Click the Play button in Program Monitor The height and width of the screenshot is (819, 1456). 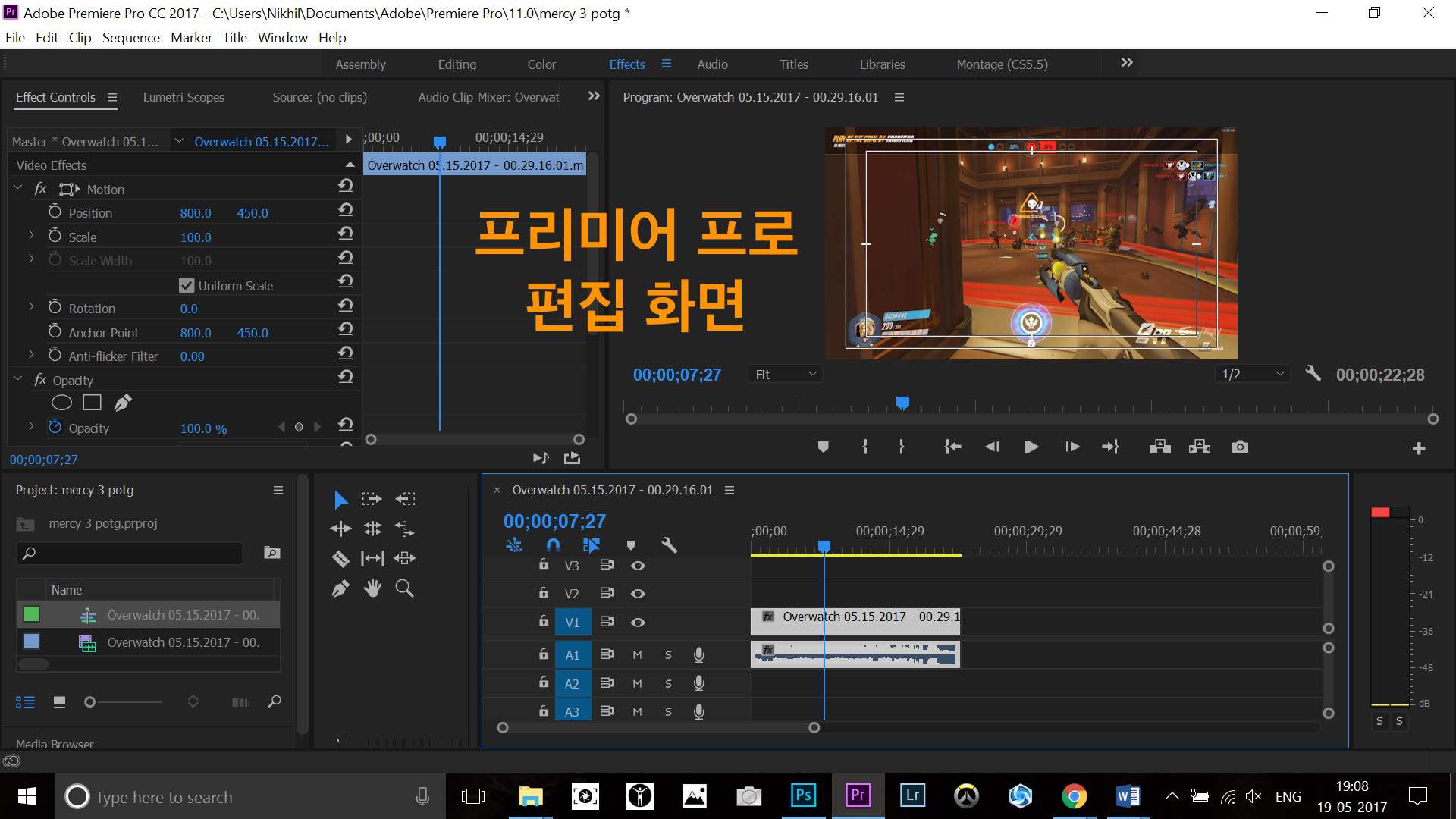coord(1031,446)
